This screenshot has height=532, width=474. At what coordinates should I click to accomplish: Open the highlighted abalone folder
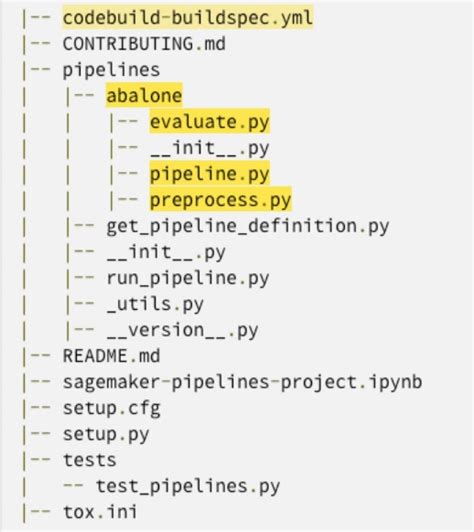coord(144,95)
